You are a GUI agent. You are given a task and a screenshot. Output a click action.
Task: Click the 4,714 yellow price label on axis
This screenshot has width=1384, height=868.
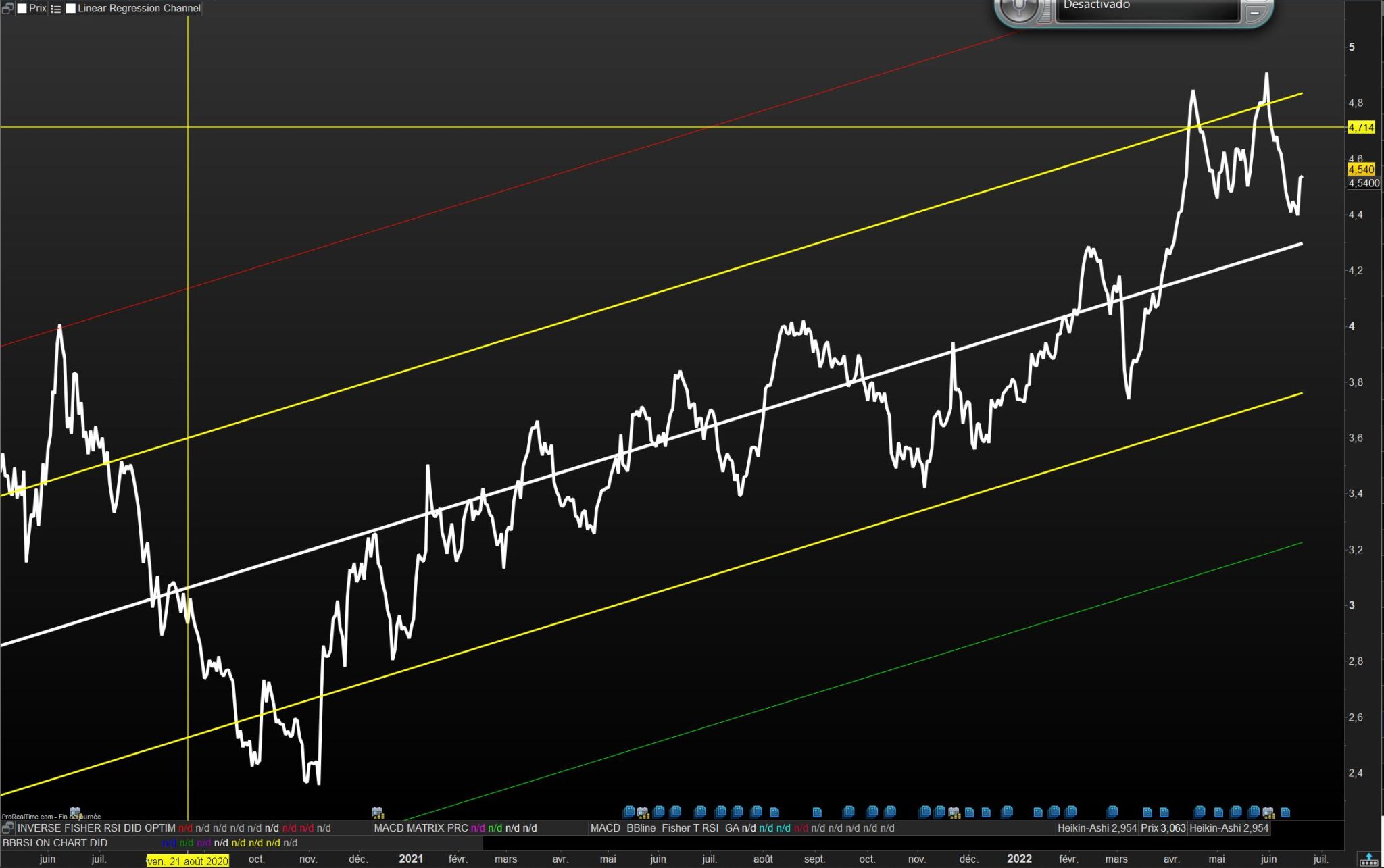pyautogui.click(x=1361, y=127)
